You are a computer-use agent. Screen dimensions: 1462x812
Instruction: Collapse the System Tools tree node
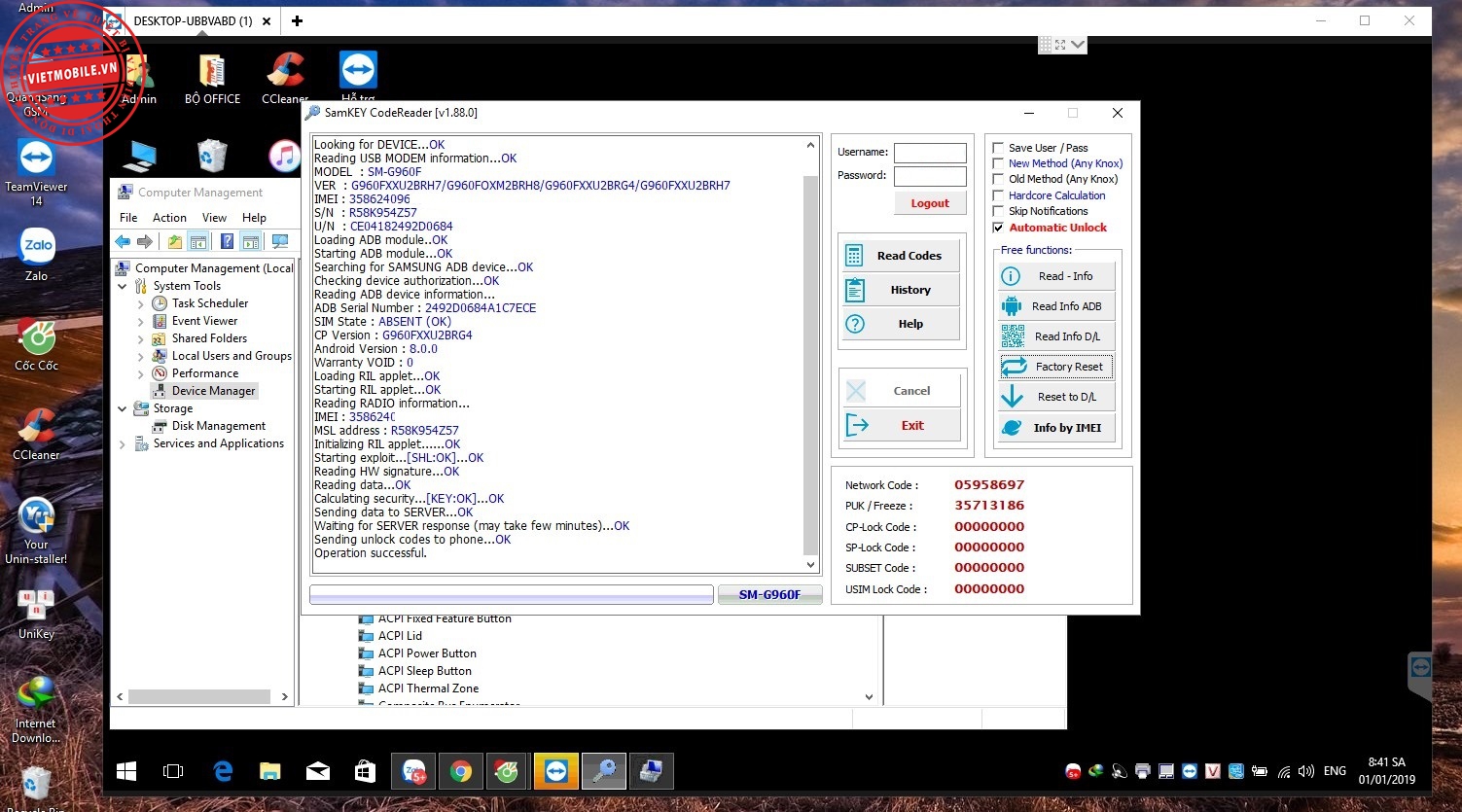(123, 286)
